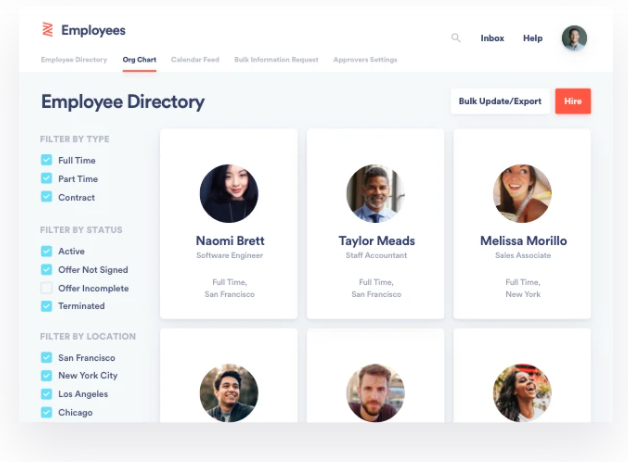Go to Approvers Settings tab

365,60
